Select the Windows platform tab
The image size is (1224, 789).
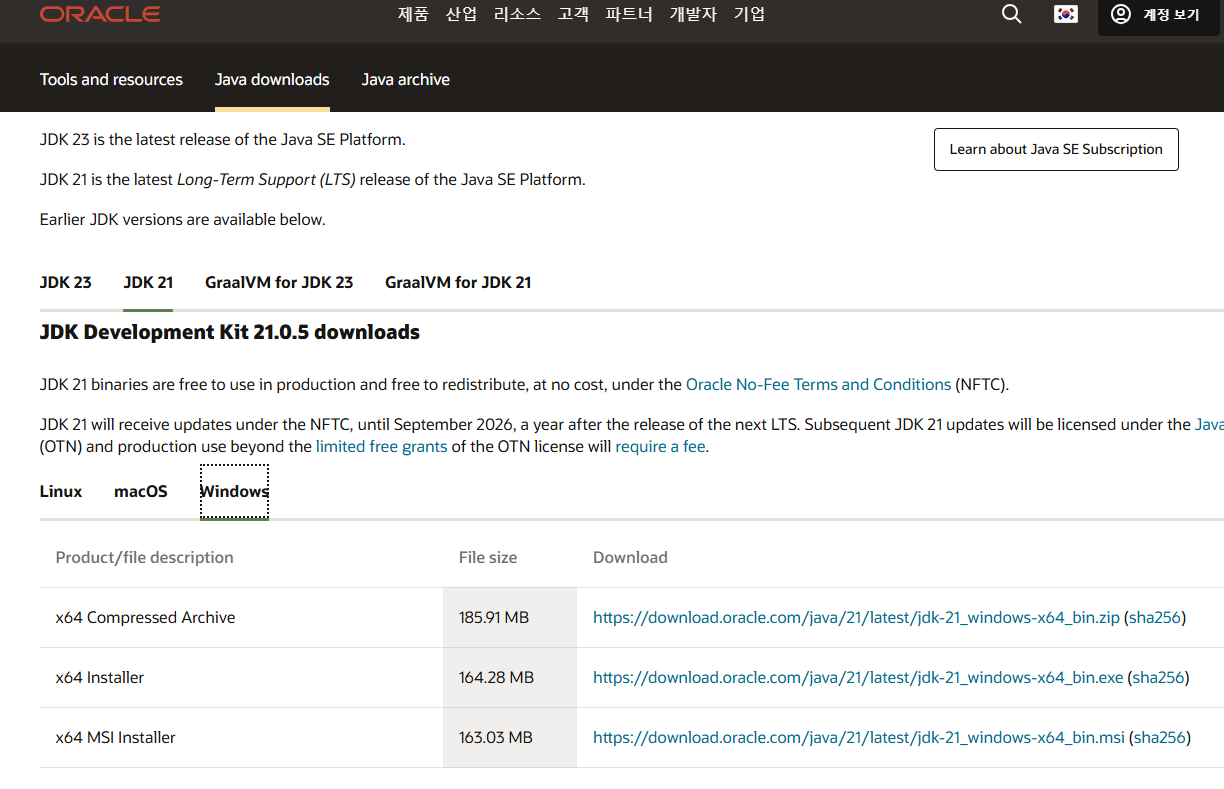(234, 491)
